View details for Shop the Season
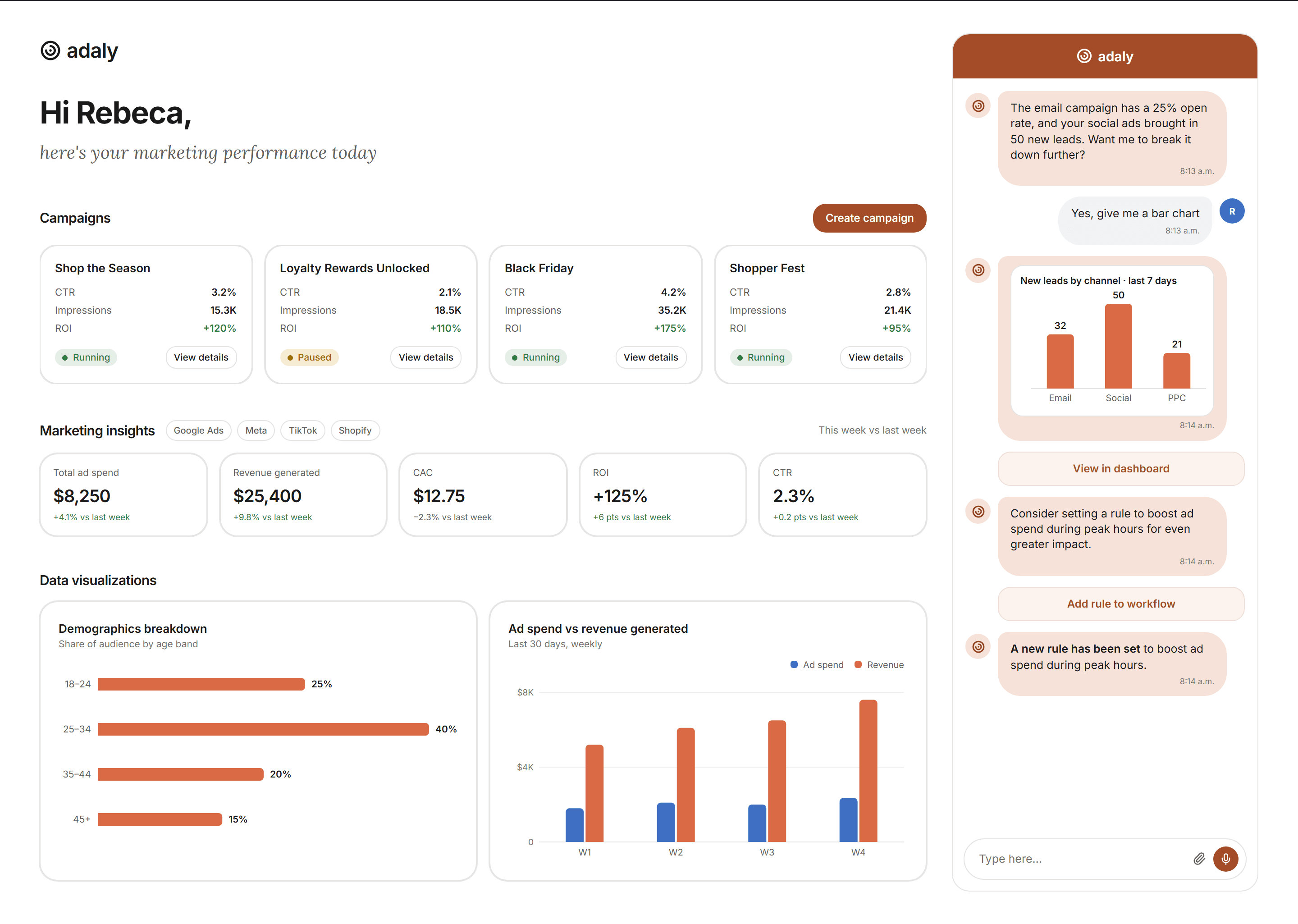This screenshot has height=924, width=1298. coord(201,357)
